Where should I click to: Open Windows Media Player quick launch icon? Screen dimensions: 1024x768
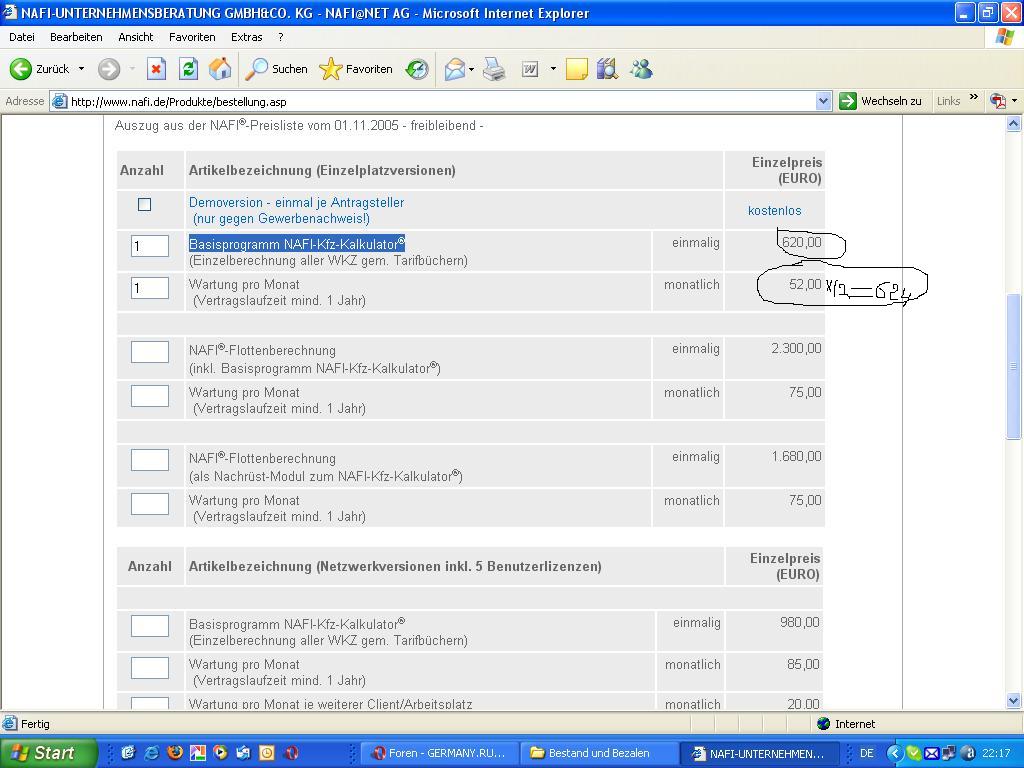point(221,753)
